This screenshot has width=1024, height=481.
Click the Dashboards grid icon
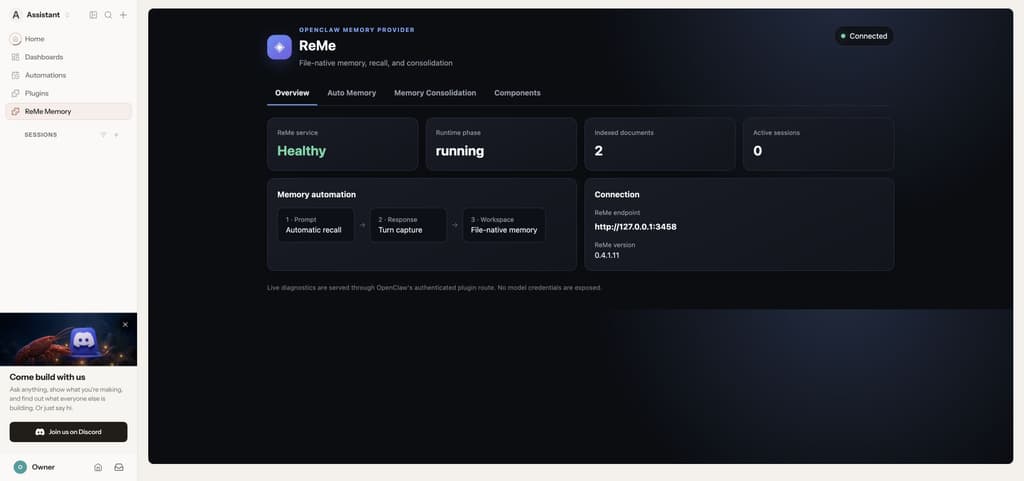point(16,57)
